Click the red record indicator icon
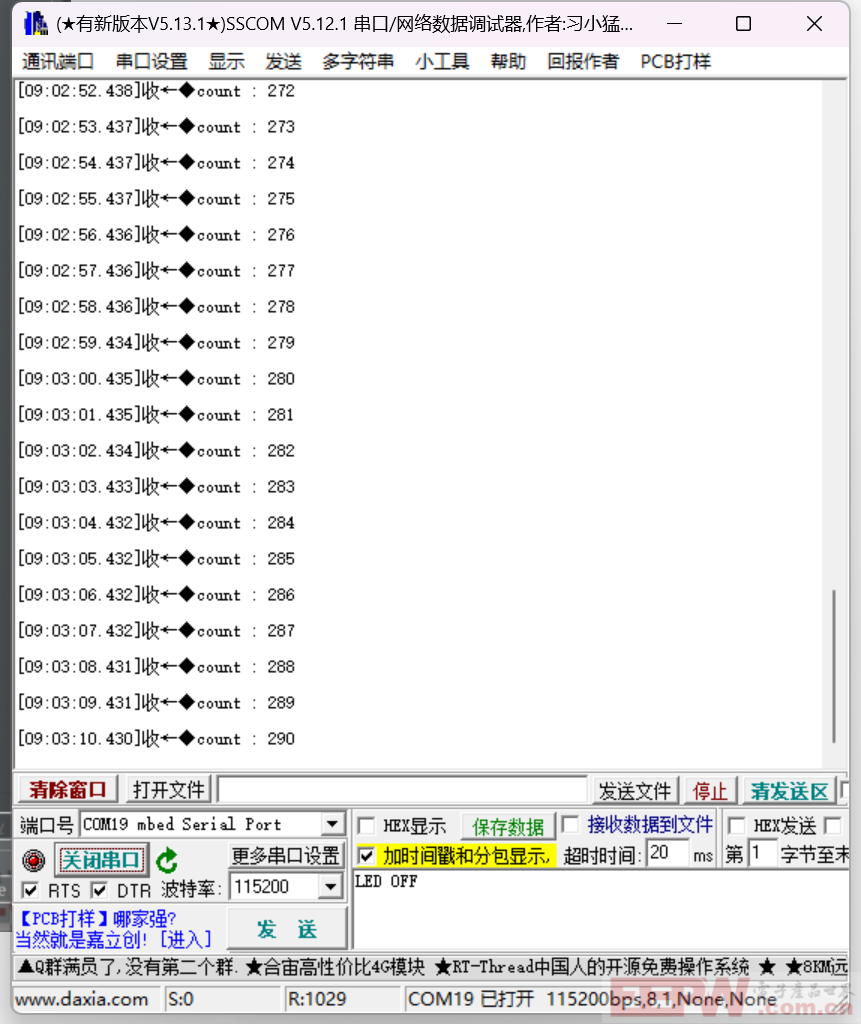The width and height of the screenshot is (861, 1024). 34,860
